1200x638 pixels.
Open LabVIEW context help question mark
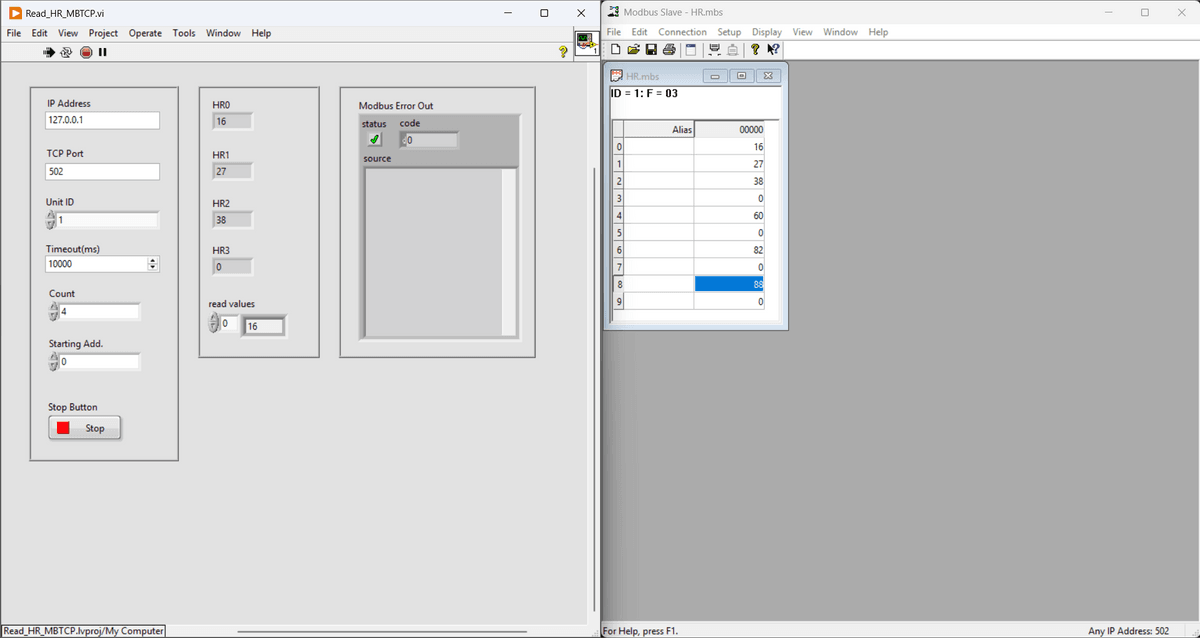[563, 52]
